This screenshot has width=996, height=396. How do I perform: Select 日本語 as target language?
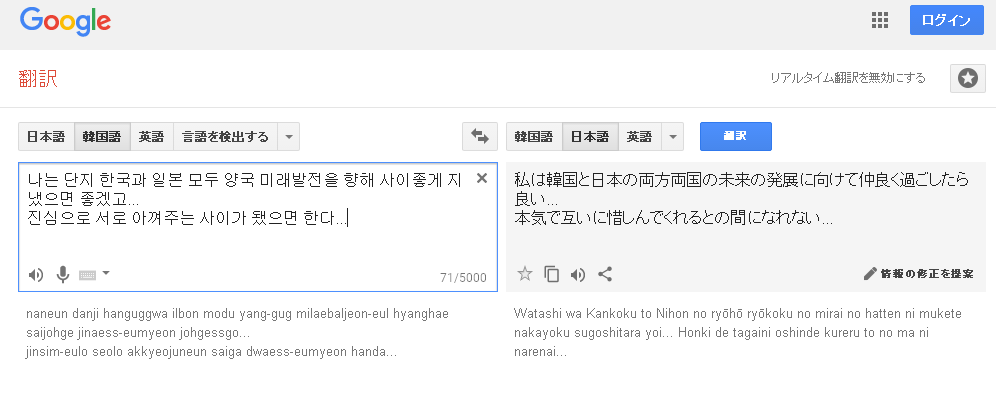[x=590, y=137]
